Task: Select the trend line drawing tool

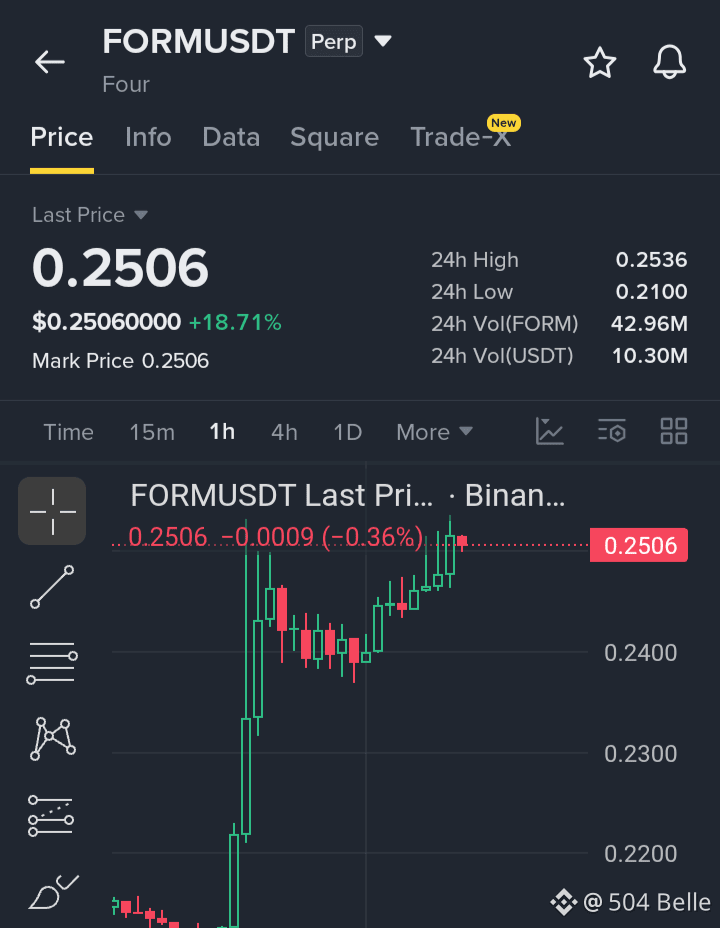Action: coord(52,587)
